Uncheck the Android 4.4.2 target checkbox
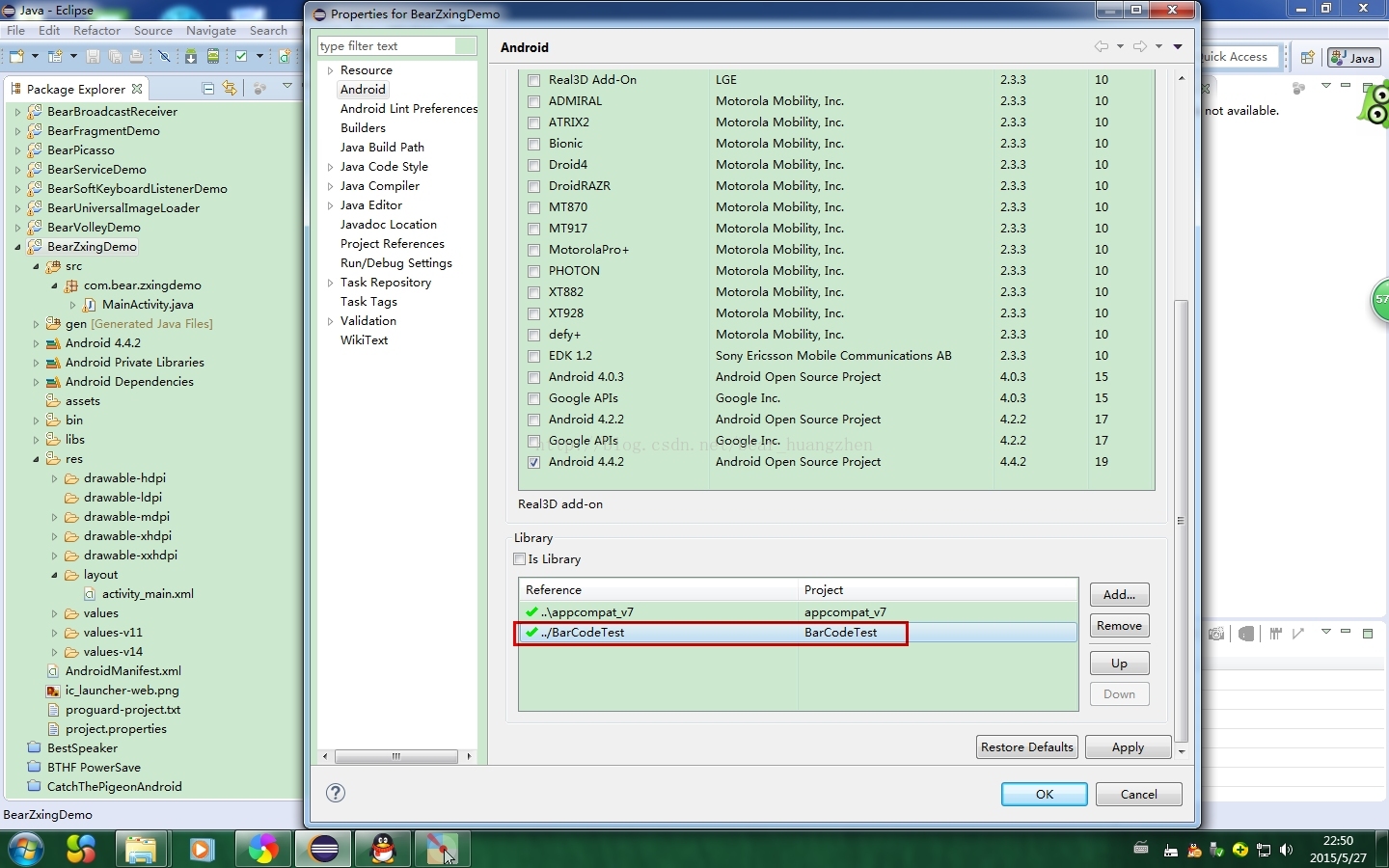This screenshot has width=1389, height=868. coord(533,462)
